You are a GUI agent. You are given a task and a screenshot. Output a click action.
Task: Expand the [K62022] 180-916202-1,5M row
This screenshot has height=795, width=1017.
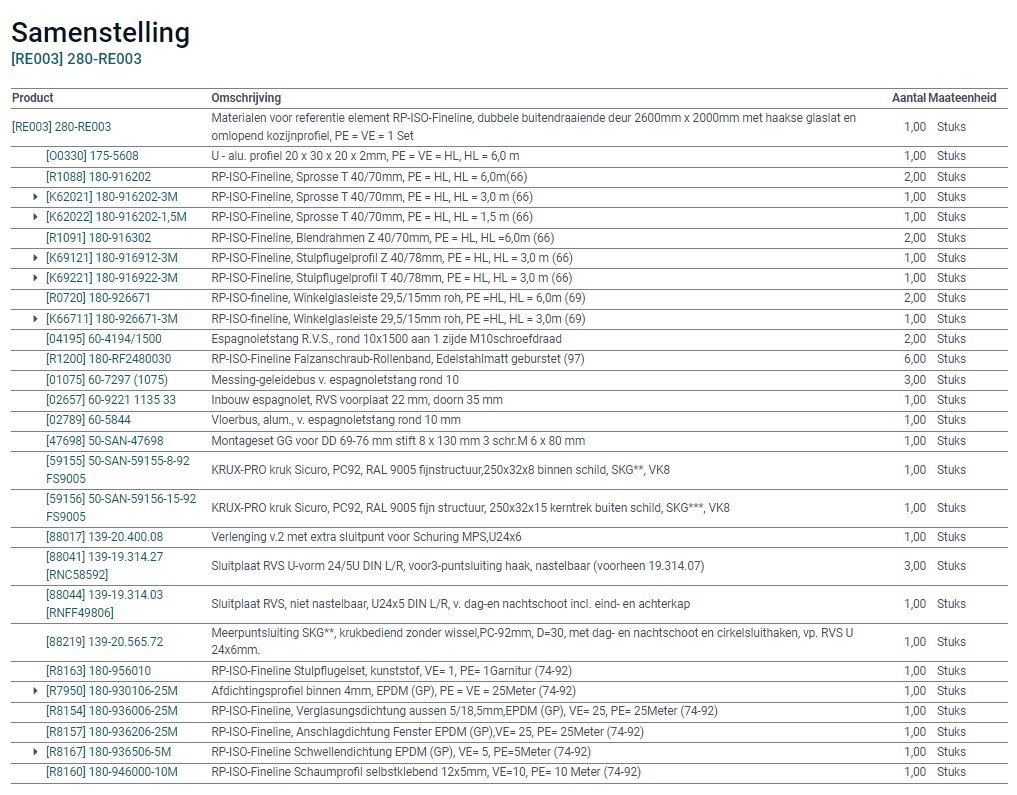pos(35,217)
